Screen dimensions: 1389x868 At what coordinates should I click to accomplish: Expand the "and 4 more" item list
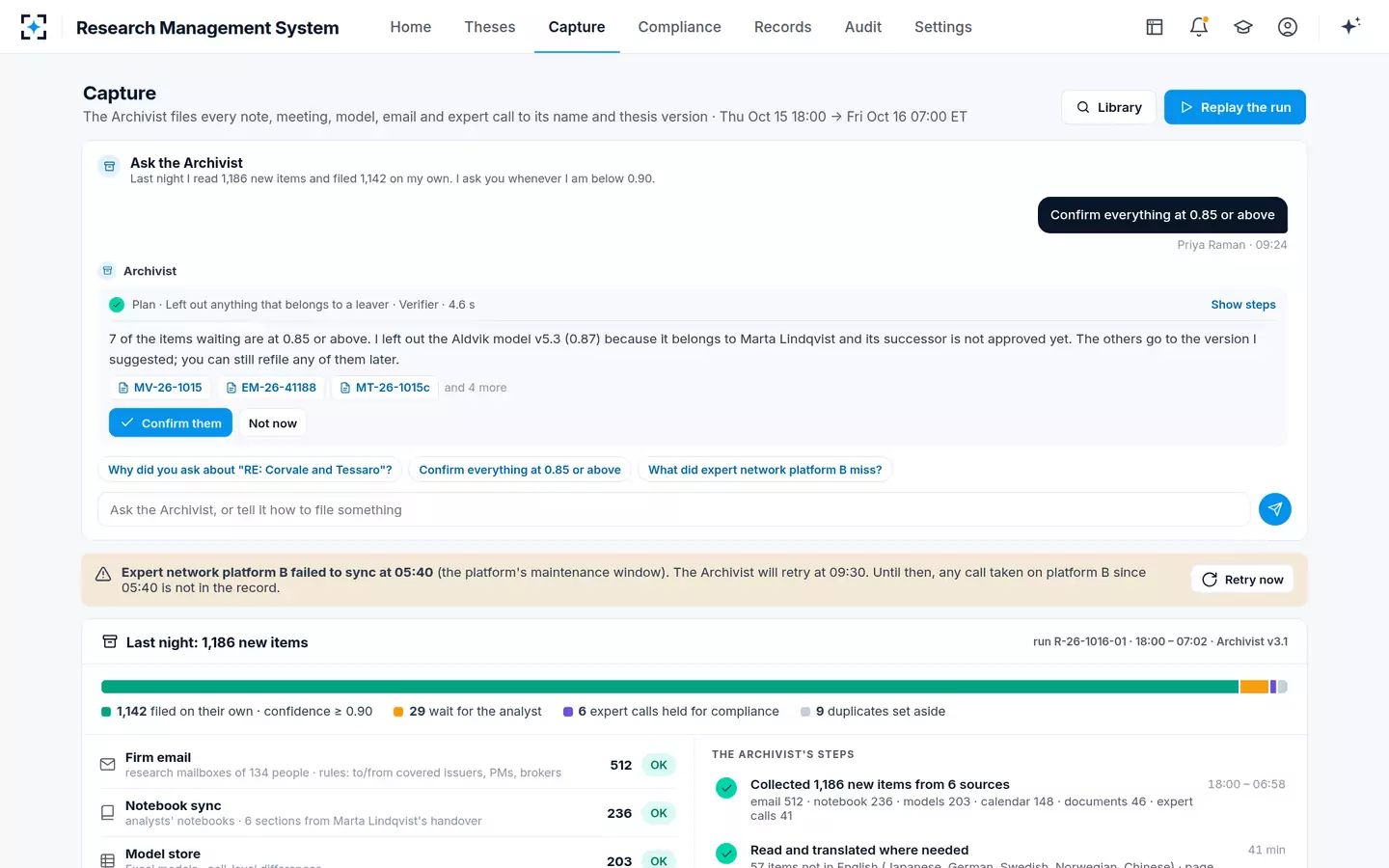click(x=476, y=388)
